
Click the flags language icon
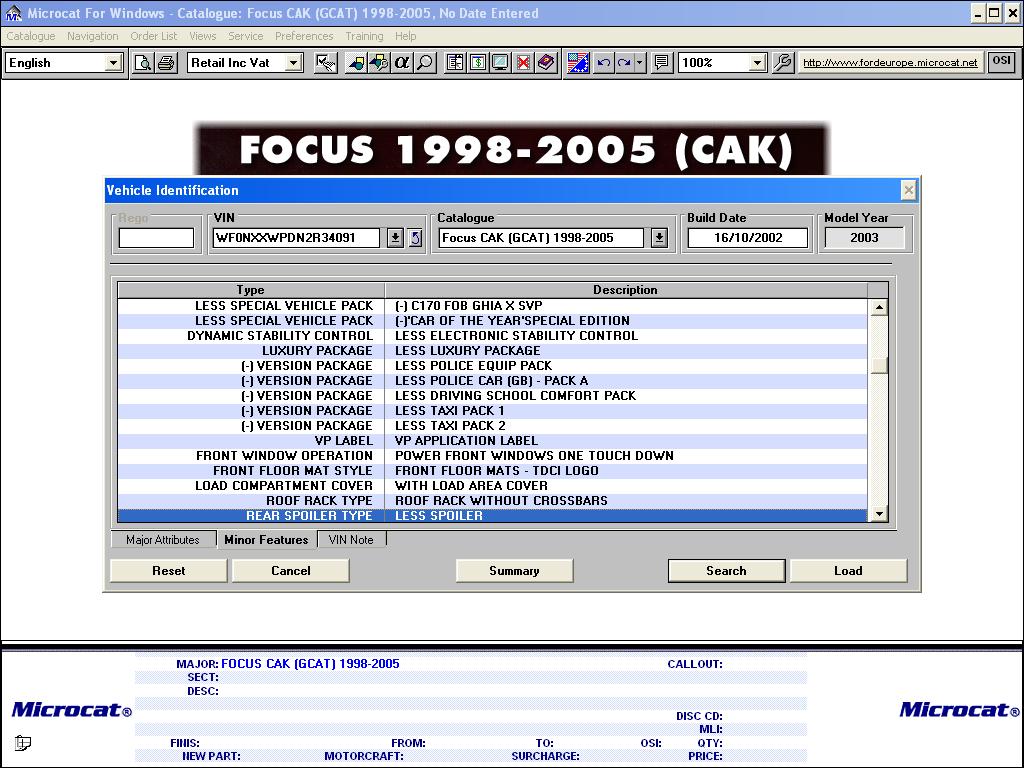click(x=578, y=63)
